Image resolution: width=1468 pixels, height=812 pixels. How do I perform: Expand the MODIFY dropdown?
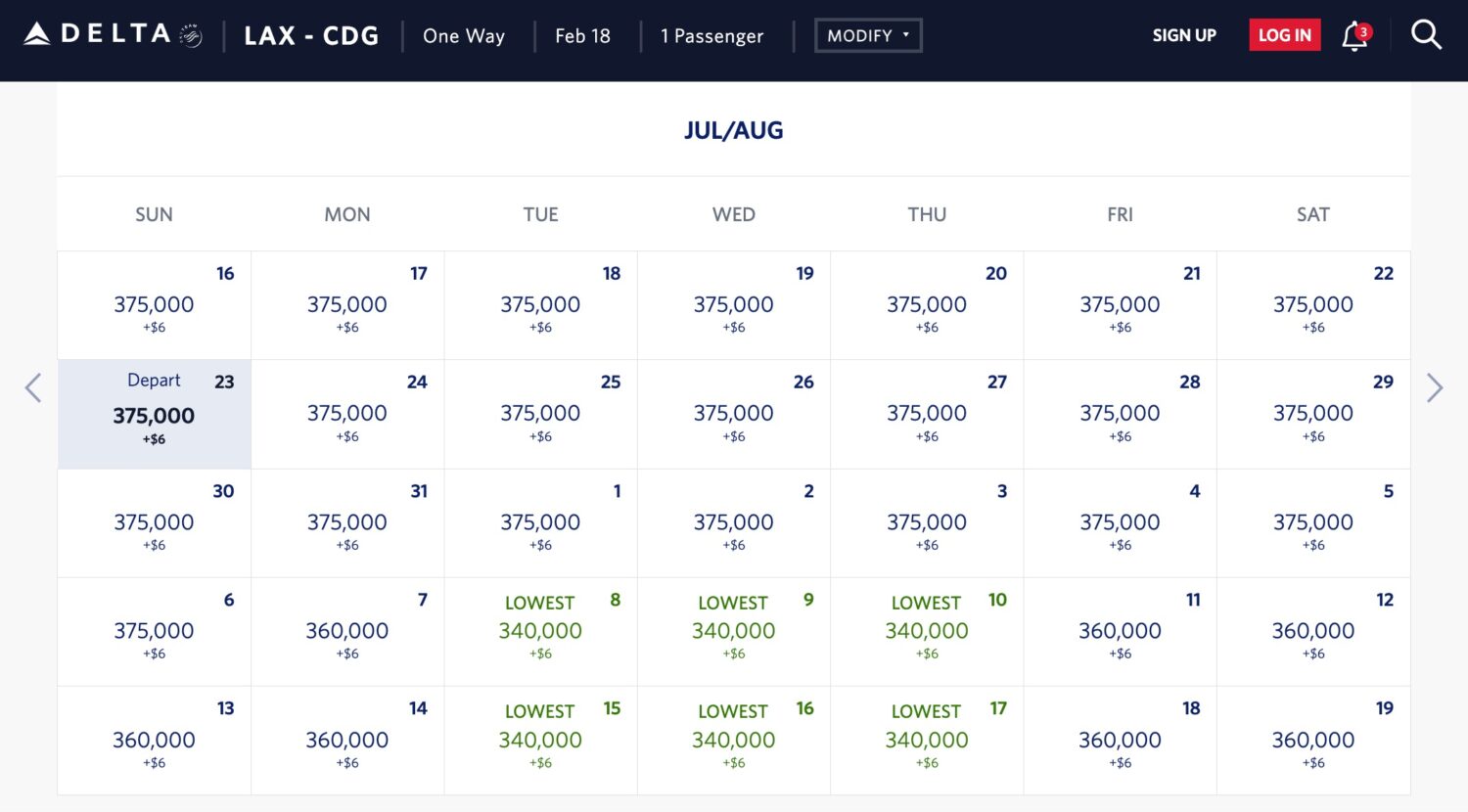tap(868, 36)
